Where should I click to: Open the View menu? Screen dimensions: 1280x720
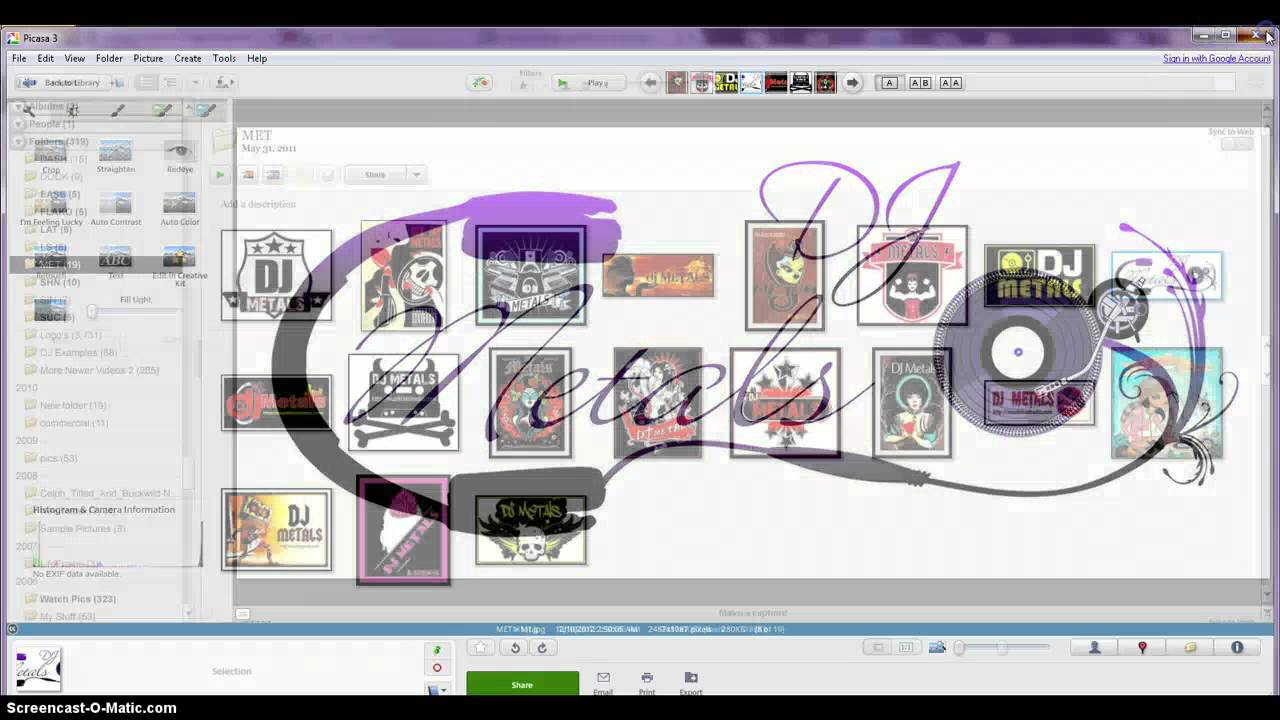pos(75,59)
